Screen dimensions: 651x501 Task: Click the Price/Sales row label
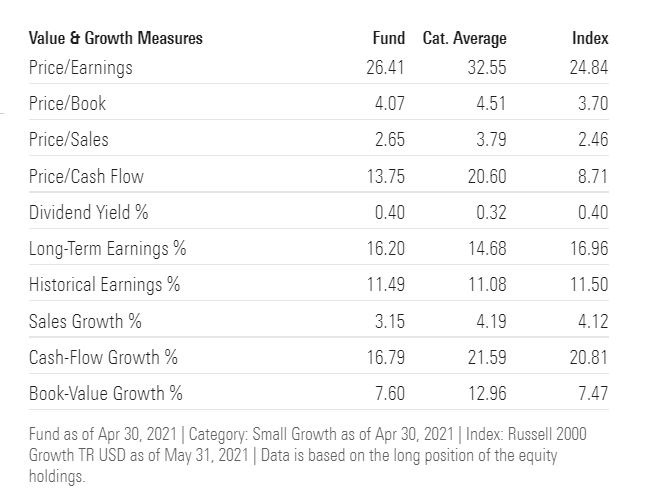point(68,140)
